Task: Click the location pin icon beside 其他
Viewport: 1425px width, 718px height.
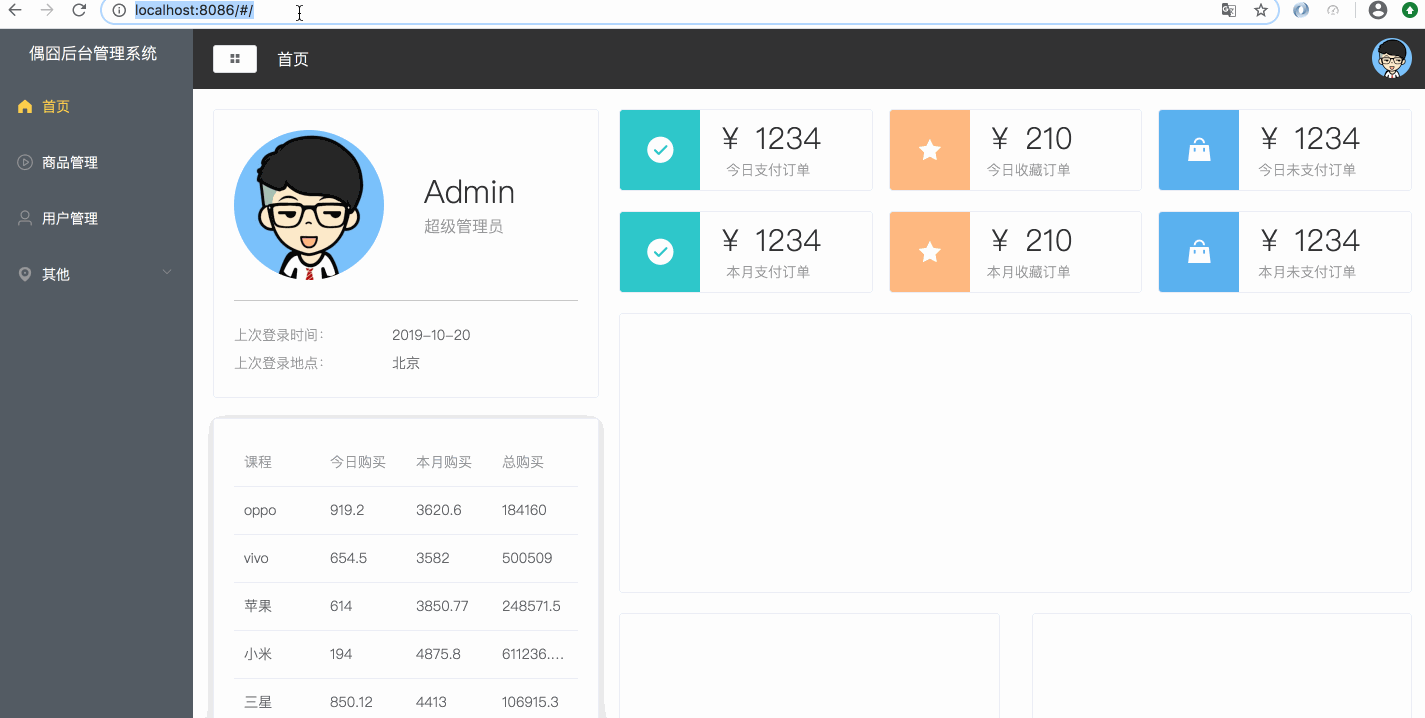Action: [25, 274]
